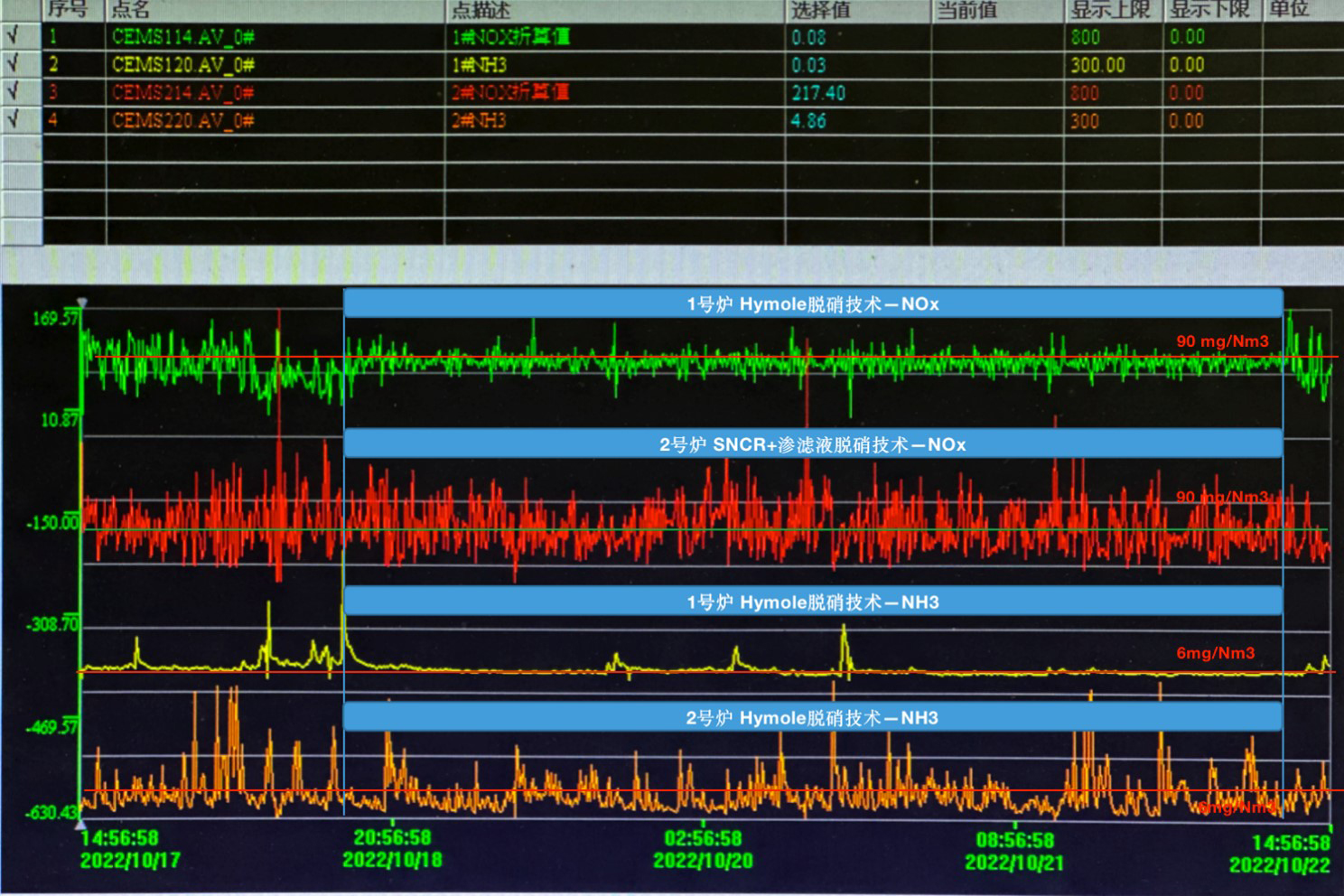Click lower limit 0.00 in CEMS220 row

coord(1187,120)
